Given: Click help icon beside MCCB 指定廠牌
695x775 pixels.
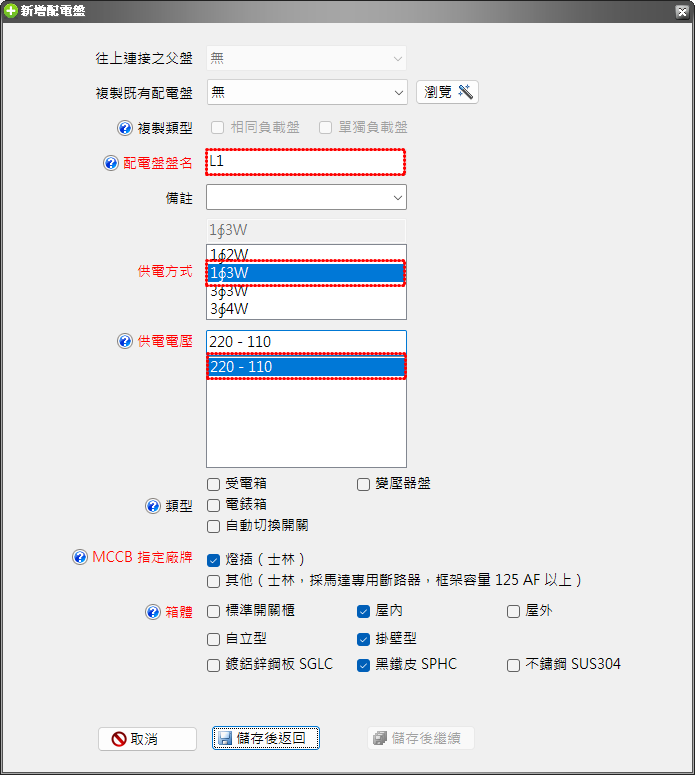Looking at the screenshot, I should pyautogui.click(x=80, y=558).
